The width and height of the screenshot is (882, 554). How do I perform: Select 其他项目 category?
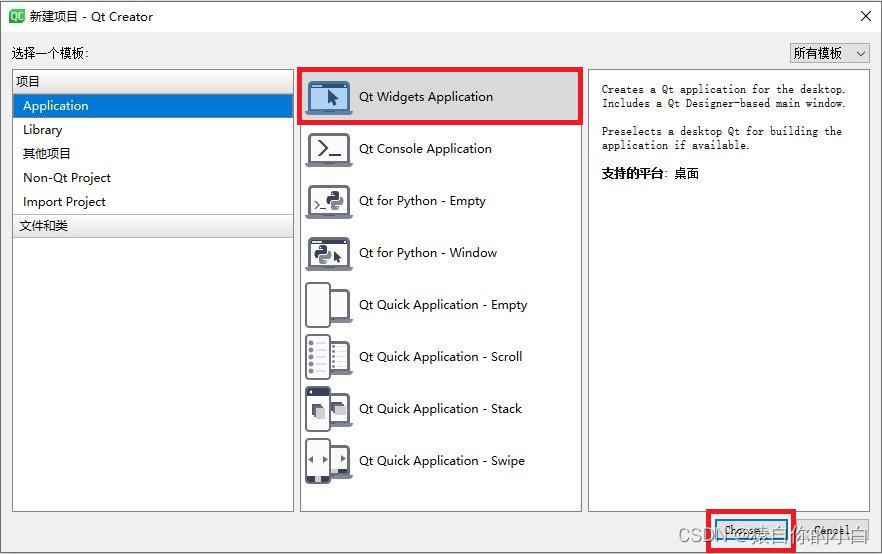point(153,154)
